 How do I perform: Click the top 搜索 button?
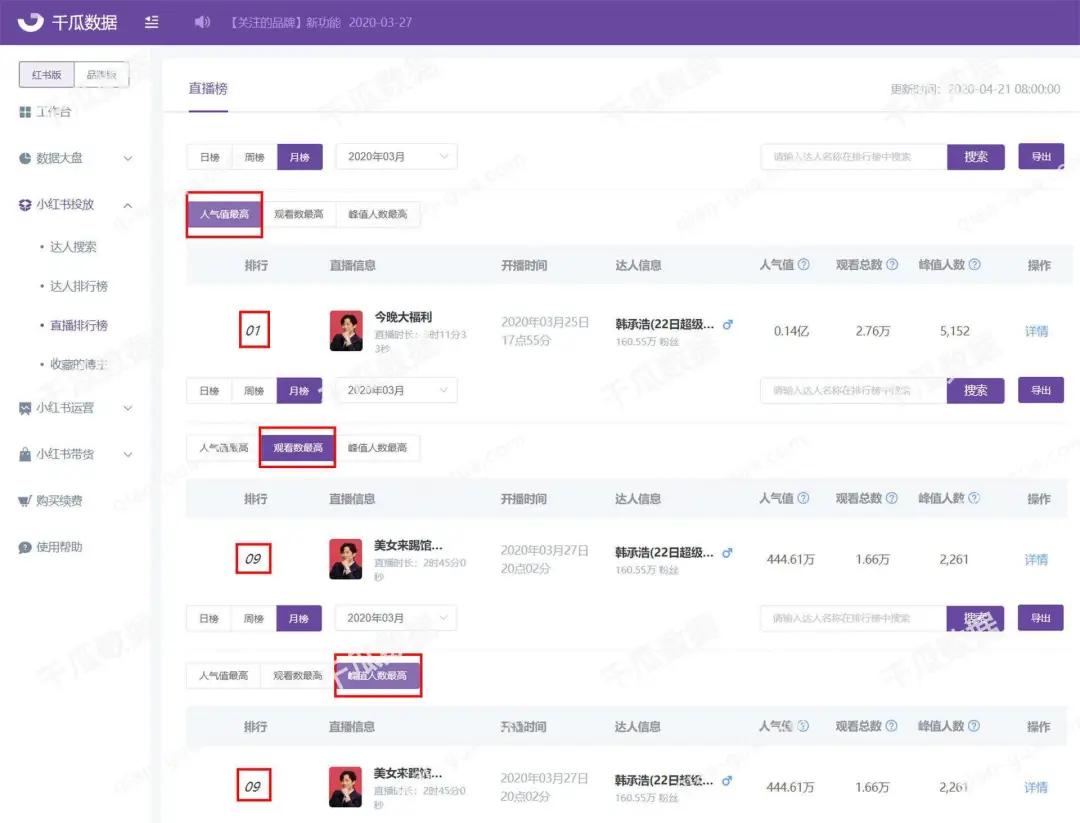click(x=975, y=157)
